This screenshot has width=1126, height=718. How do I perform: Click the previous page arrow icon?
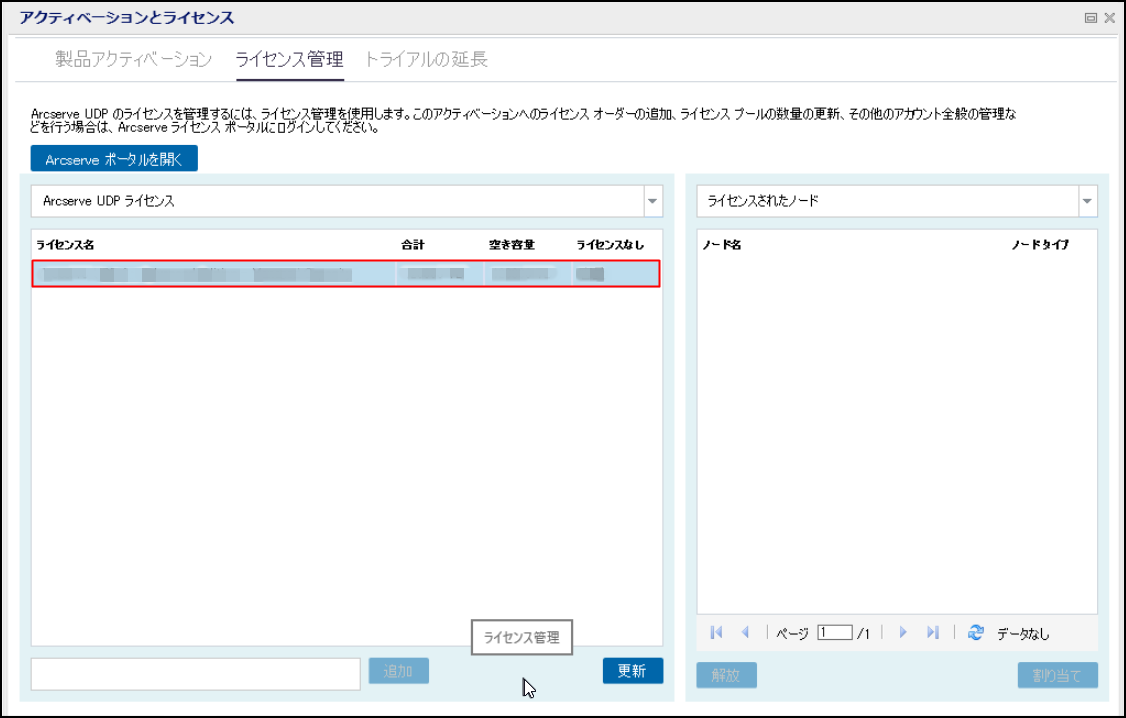coord(745,633)
